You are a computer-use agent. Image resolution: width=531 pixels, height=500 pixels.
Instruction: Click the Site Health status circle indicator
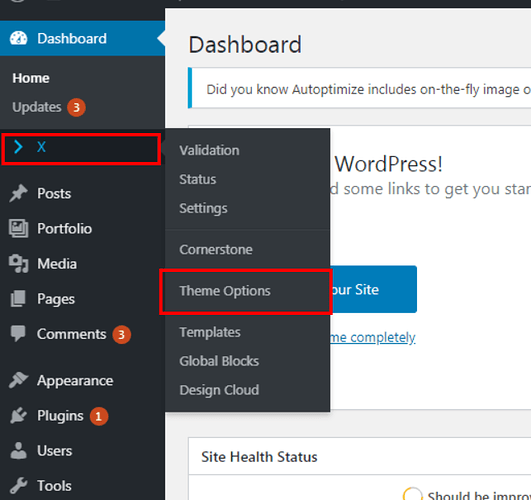(x=412, y=494)
